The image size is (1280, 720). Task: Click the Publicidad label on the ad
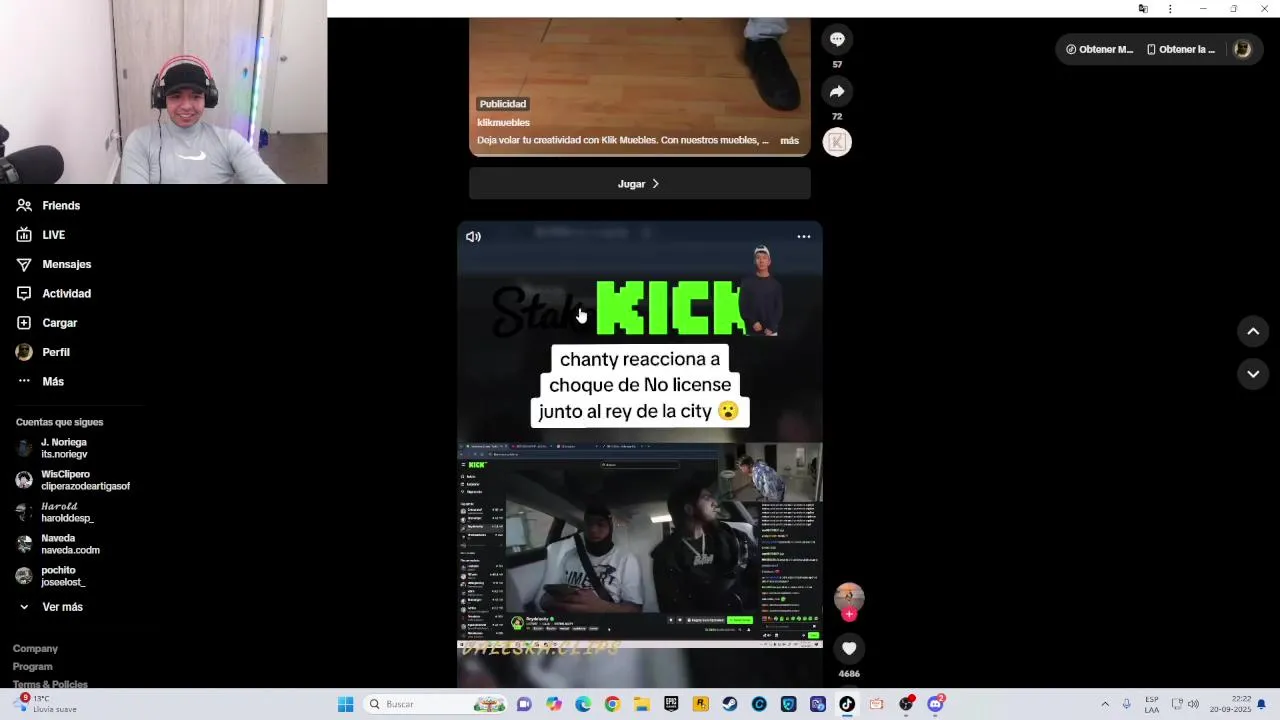pyautogui.click(x=502, y=104)
